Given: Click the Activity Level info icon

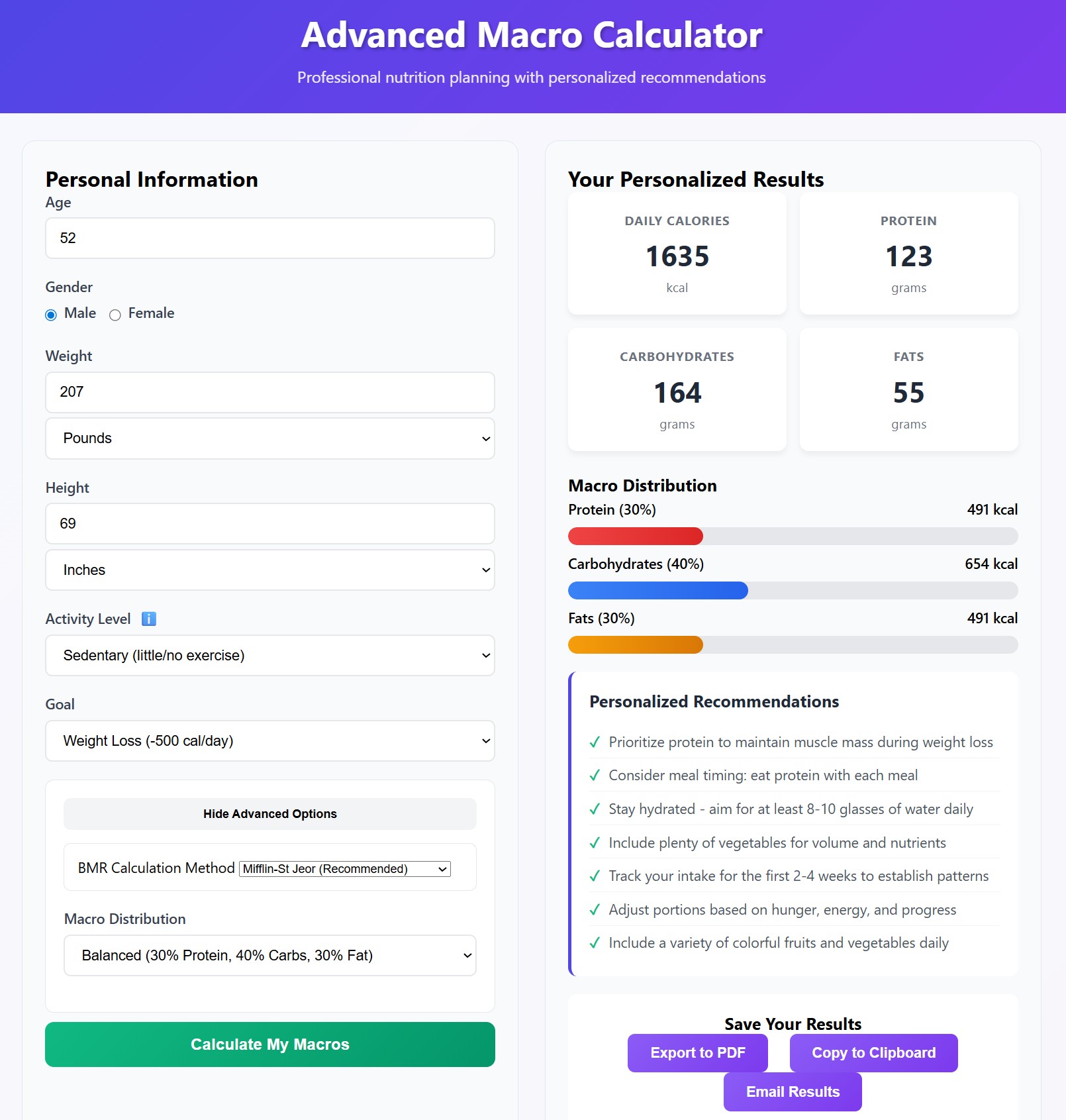Looking at the screenshot, I should pyautogui.click(x=148, y=619).
